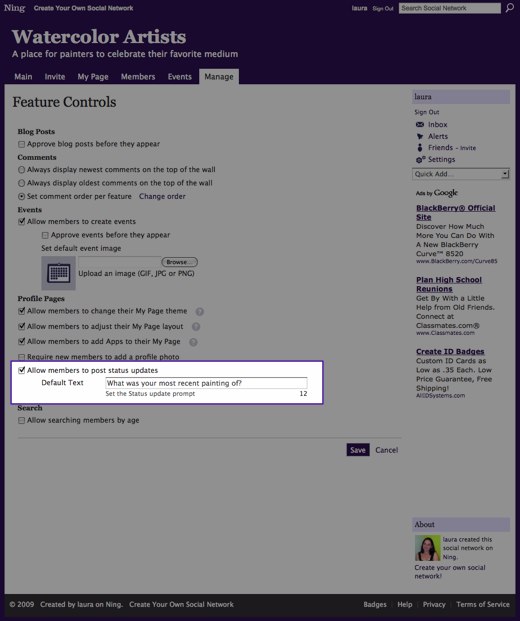Click the help icon beside add Apps option

pyautogui.click(x=193, y=342)
